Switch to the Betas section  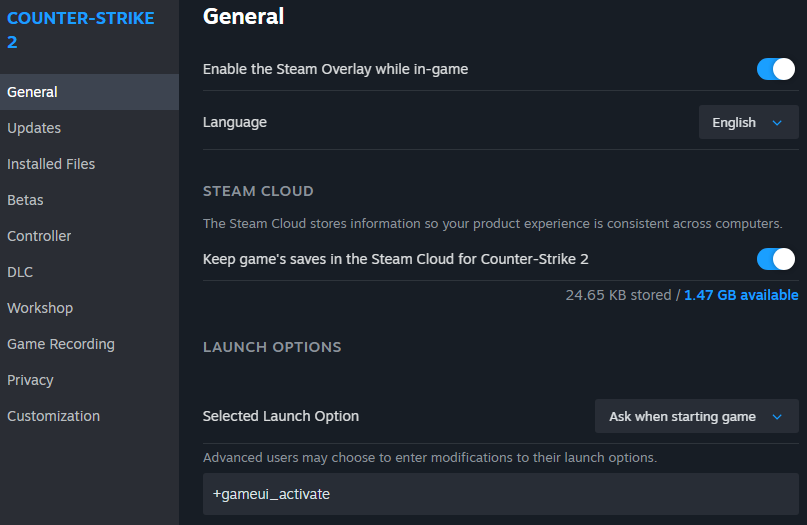(26, 200)
